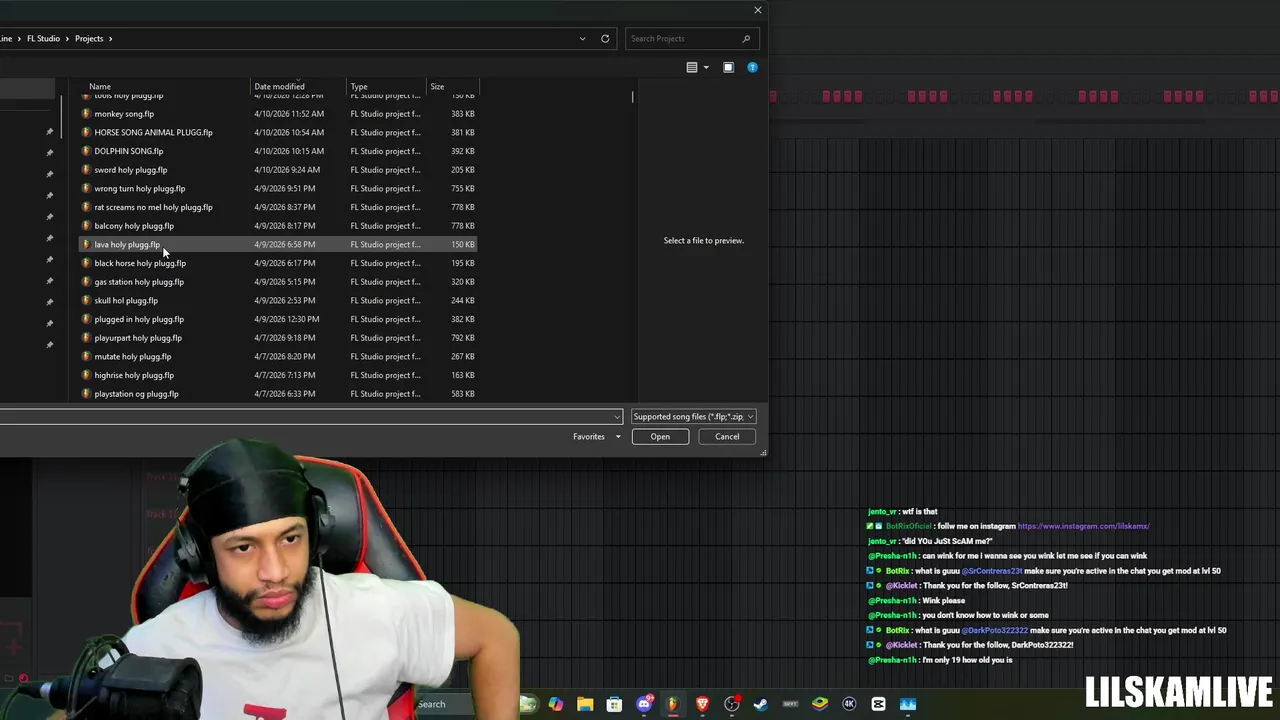This screenshot has height=720, width=1280.
Task: Click the file icon of monkey song.flp
Action: click(86, 114)
